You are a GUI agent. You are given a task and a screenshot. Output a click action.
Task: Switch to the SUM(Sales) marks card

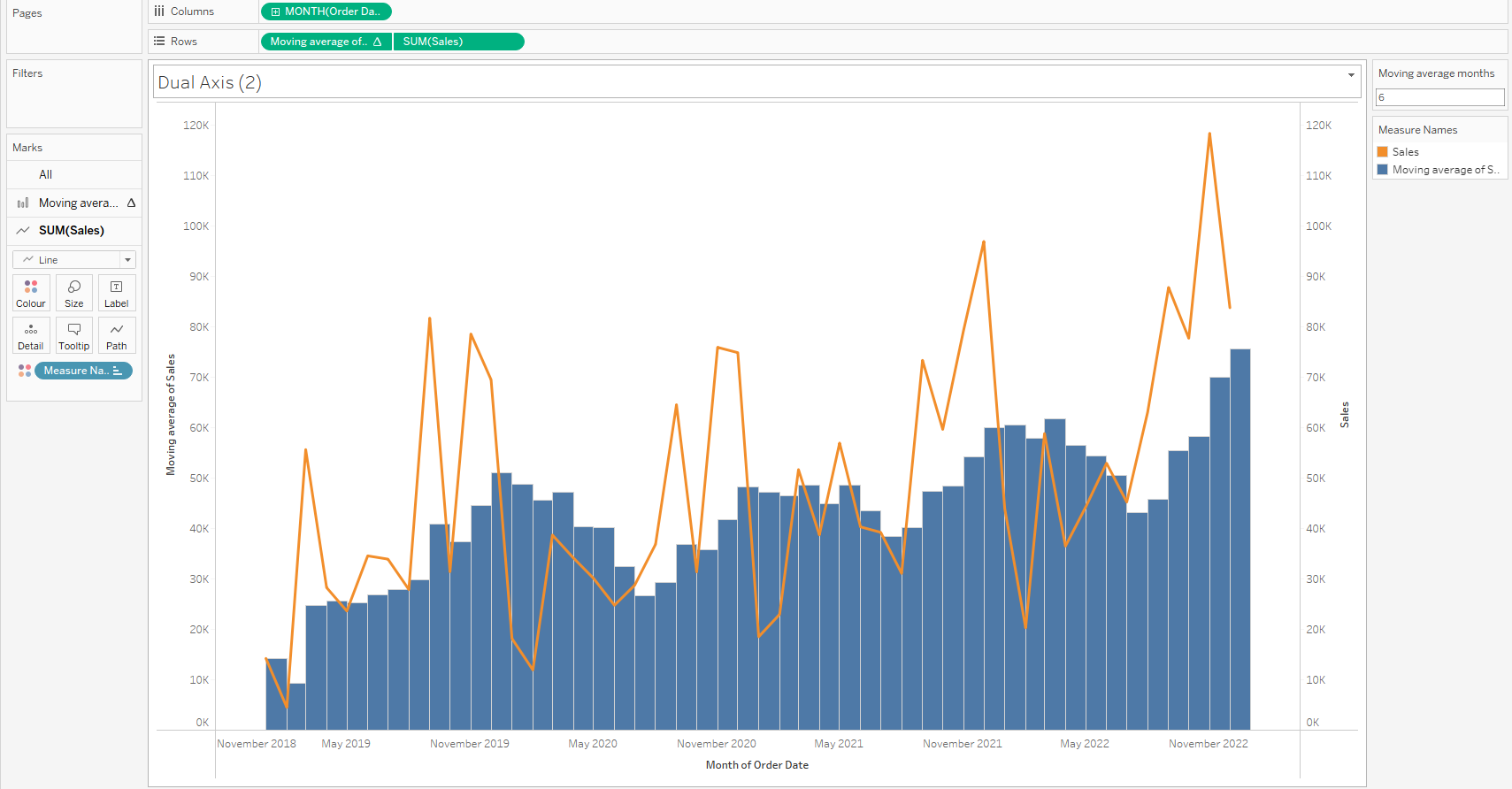(74, 231)
